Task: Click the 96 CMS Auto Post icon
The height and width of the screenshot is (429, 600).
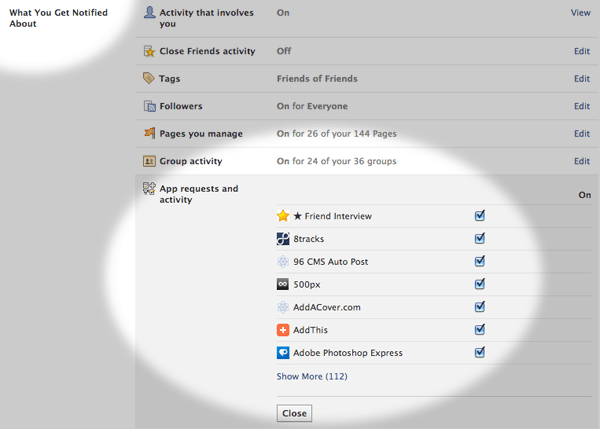Action: (283, 262)
